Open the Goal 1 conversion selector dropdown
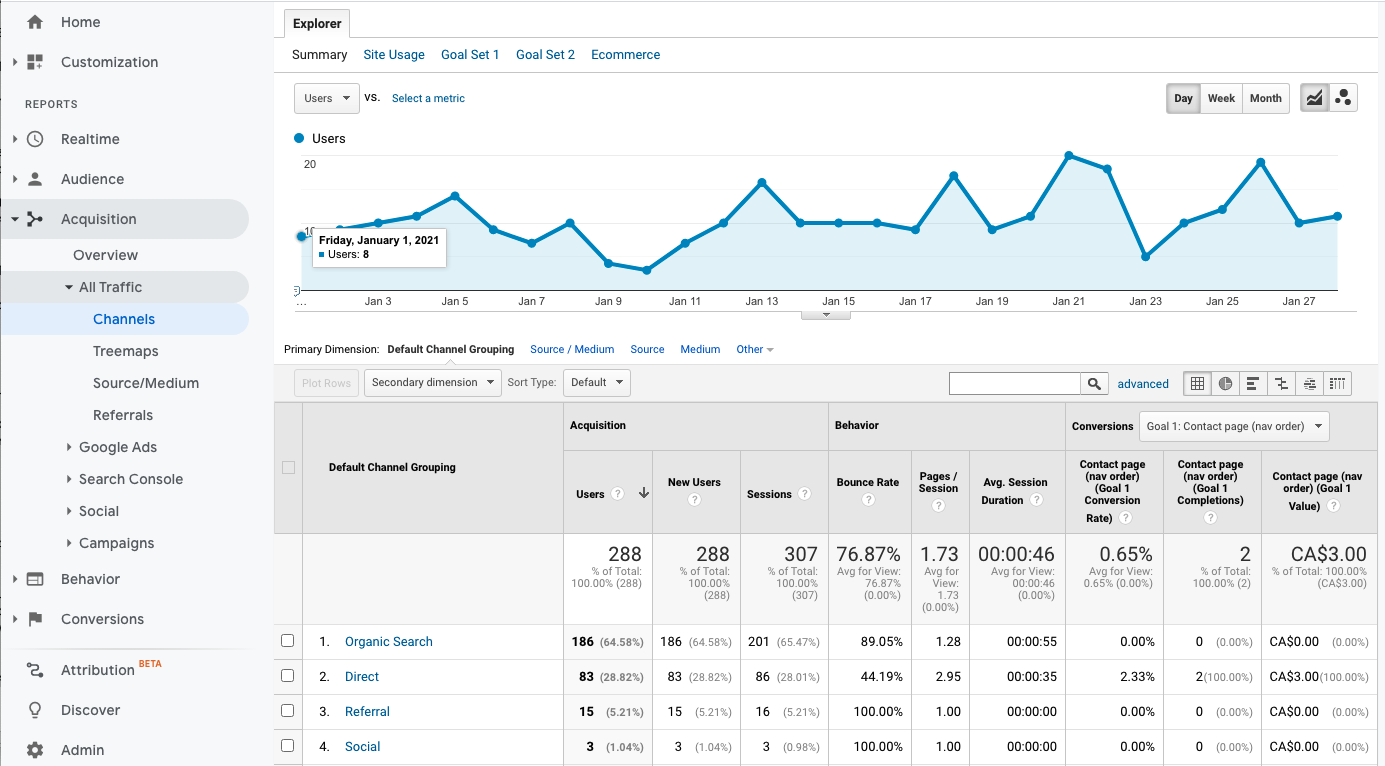The image size is (1385, 766). (x=1234, y=425)
